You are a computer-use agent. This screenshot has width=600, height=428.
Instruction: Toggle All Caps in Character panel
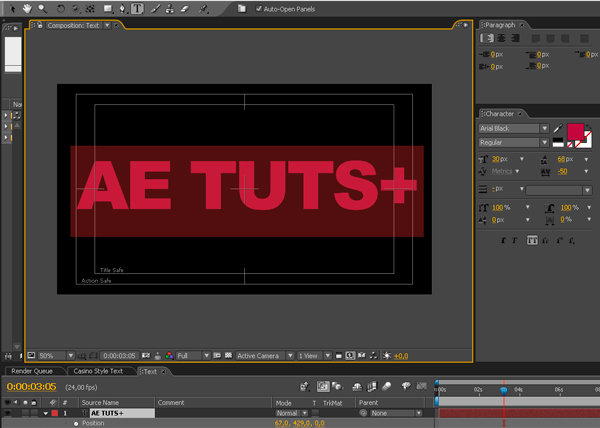tap(532, 240)
